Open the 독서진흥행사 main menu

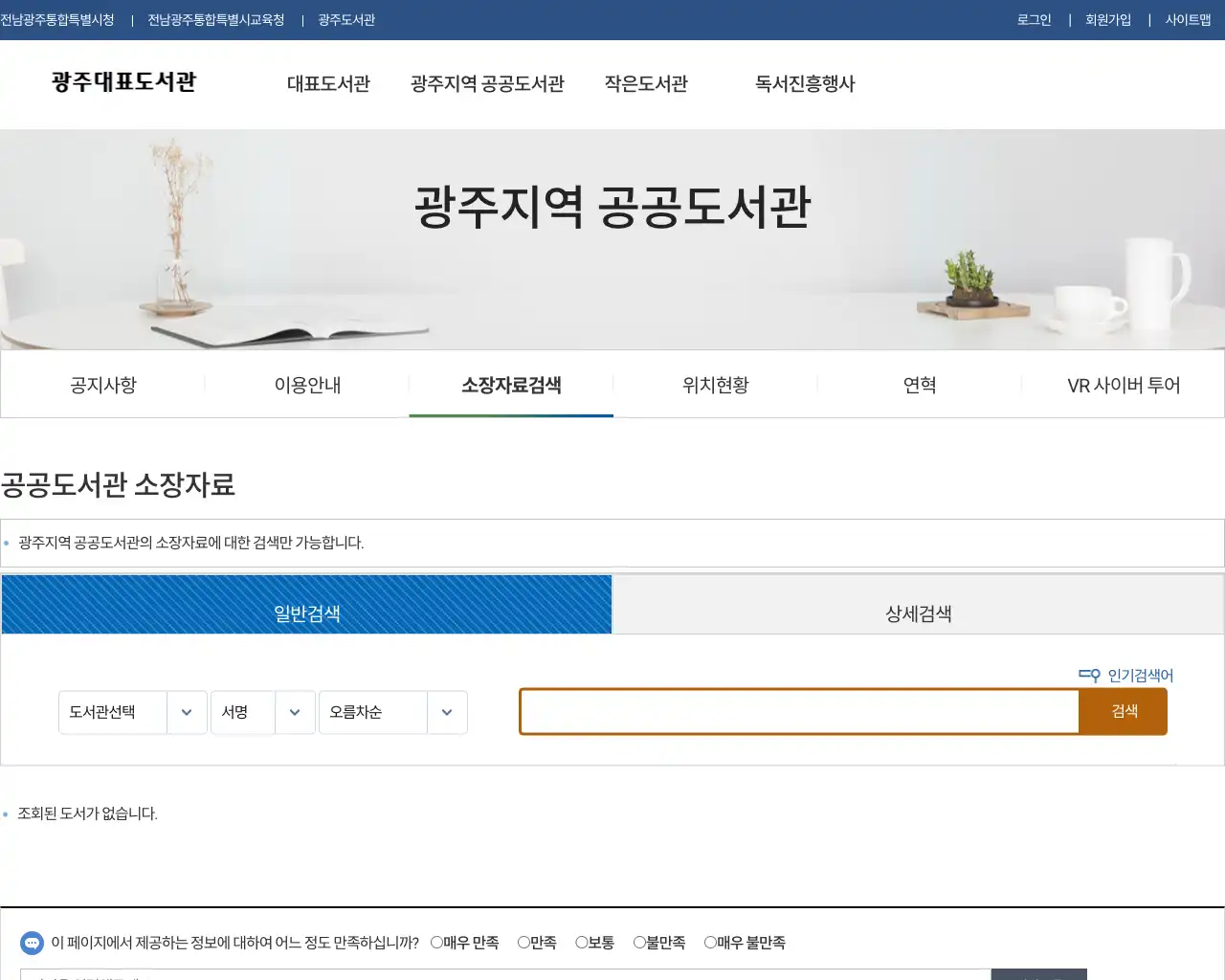coord(805,84)
